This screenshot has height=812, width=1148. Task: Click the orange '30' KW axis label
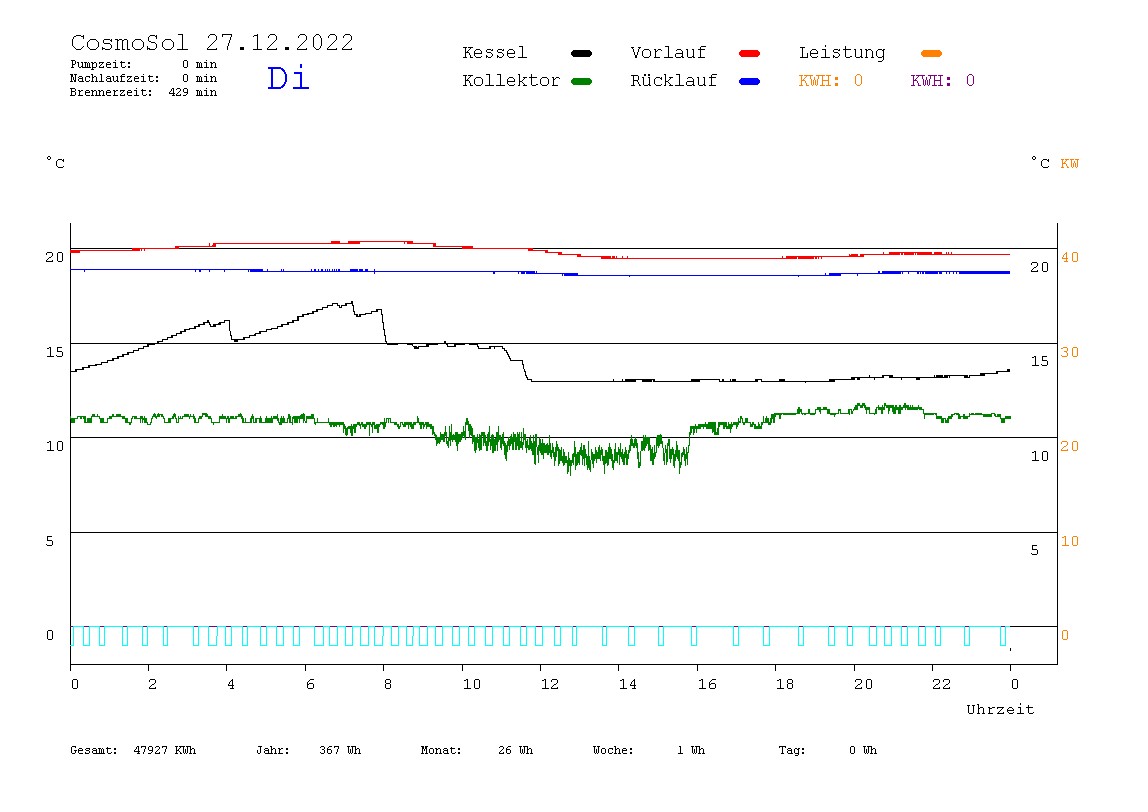pyautogui.click(x=1070, y=352)
